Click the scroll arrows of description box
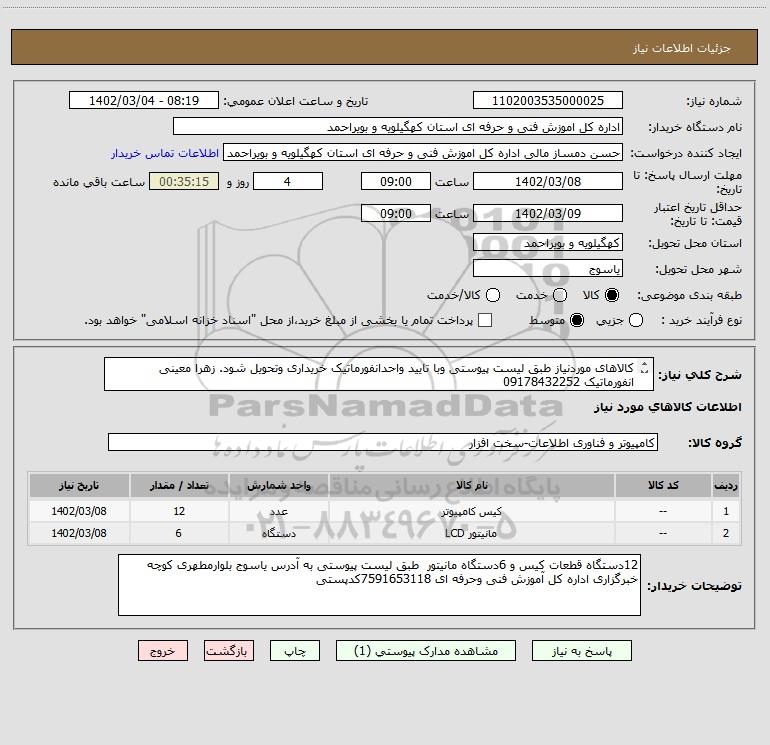The height and width of the screenshot is (745, 770). (645, 367)
